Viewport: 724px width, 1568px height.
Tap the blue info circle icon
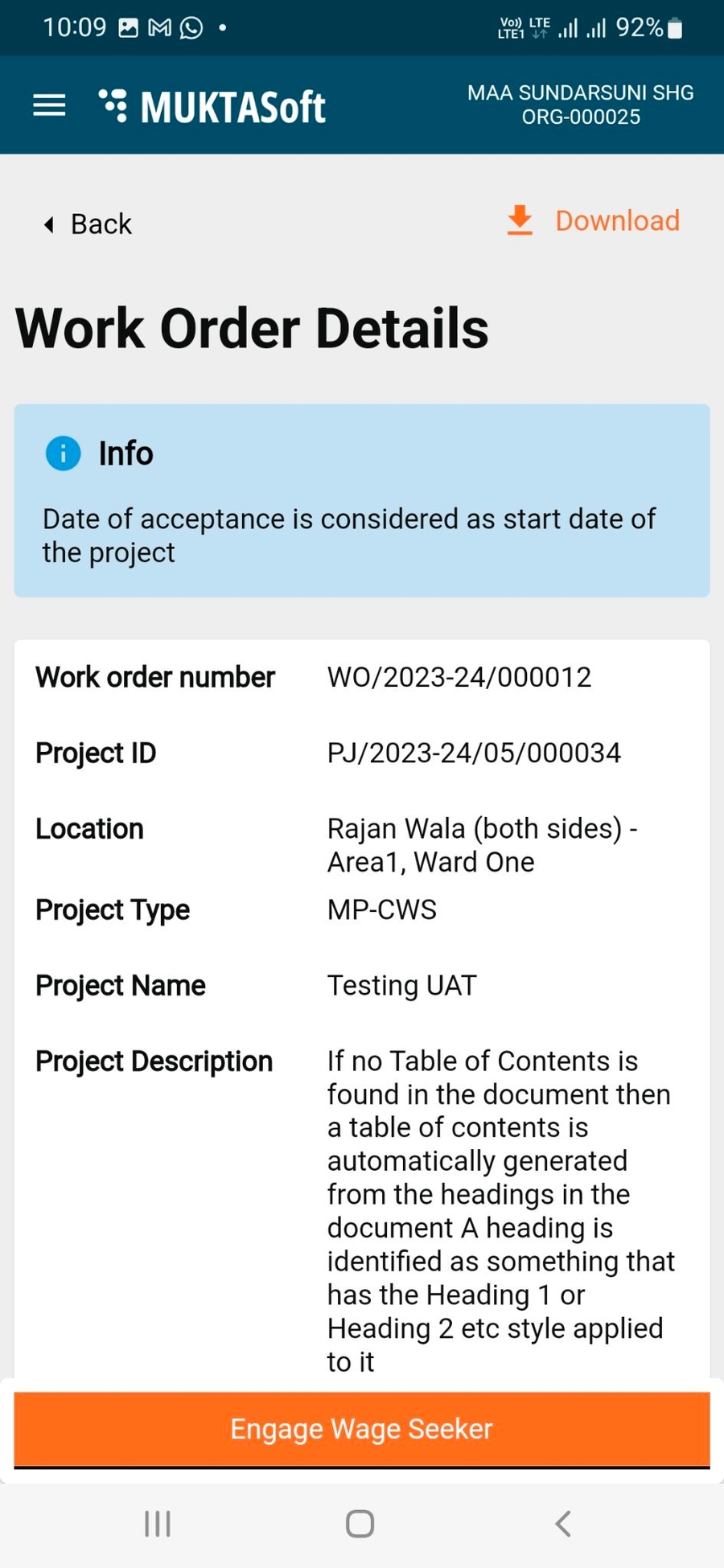63,454
